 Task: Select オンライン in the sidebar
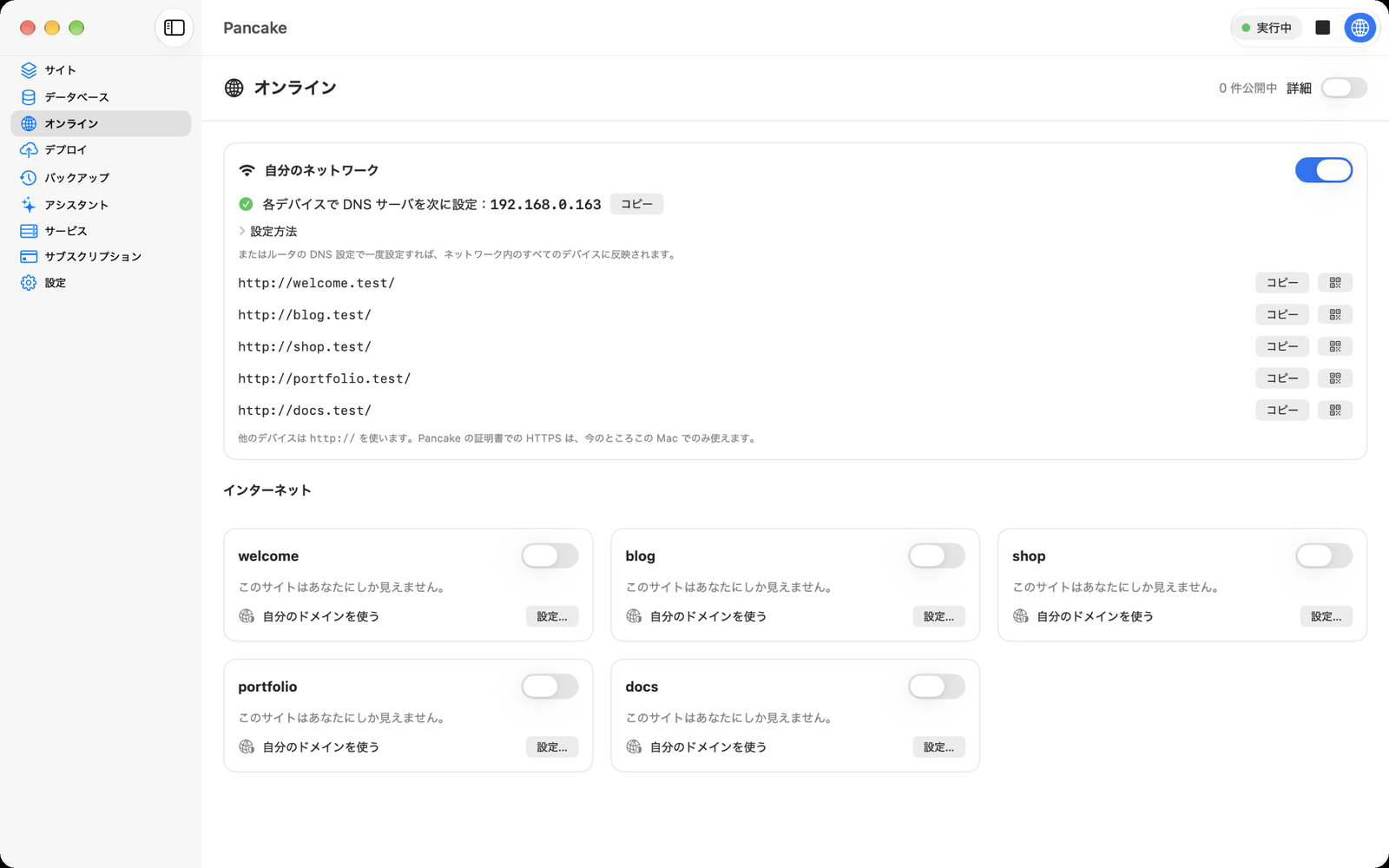pyautogui.click(x=101, y=123)
